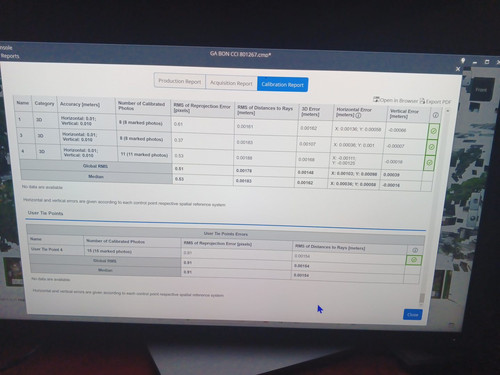Click the Export PDF link
The width and height of the screenshot is (500, 375).
pyautogui.click(x=438, y=102)
